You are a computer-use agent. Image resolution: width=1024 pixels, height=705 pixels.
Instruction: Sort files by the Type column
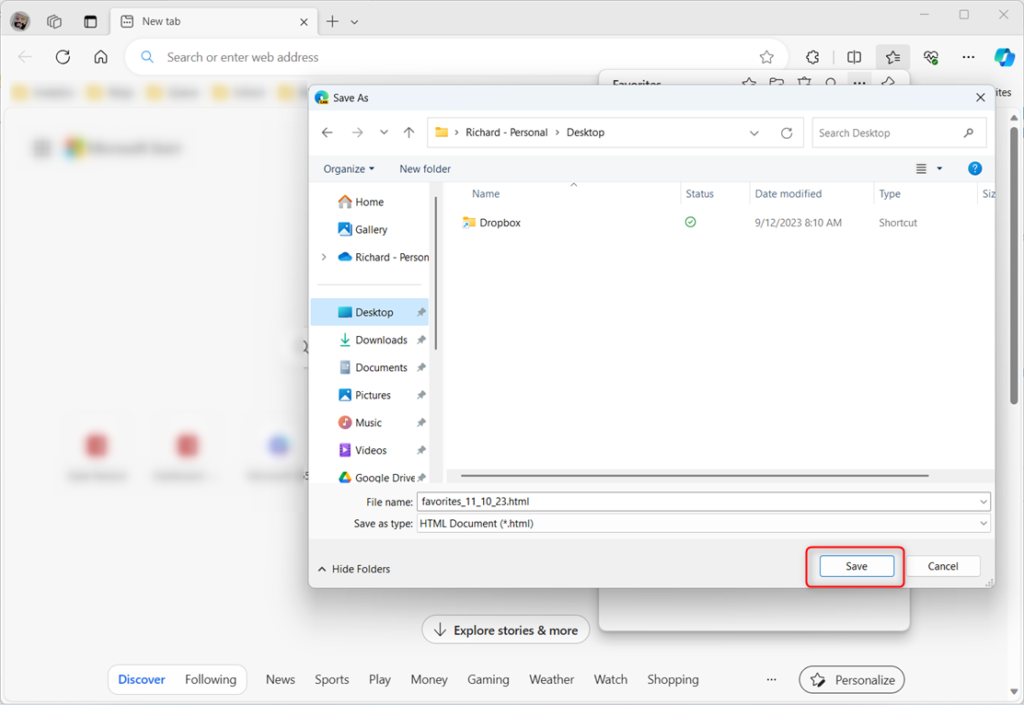[x=889, y=194]
